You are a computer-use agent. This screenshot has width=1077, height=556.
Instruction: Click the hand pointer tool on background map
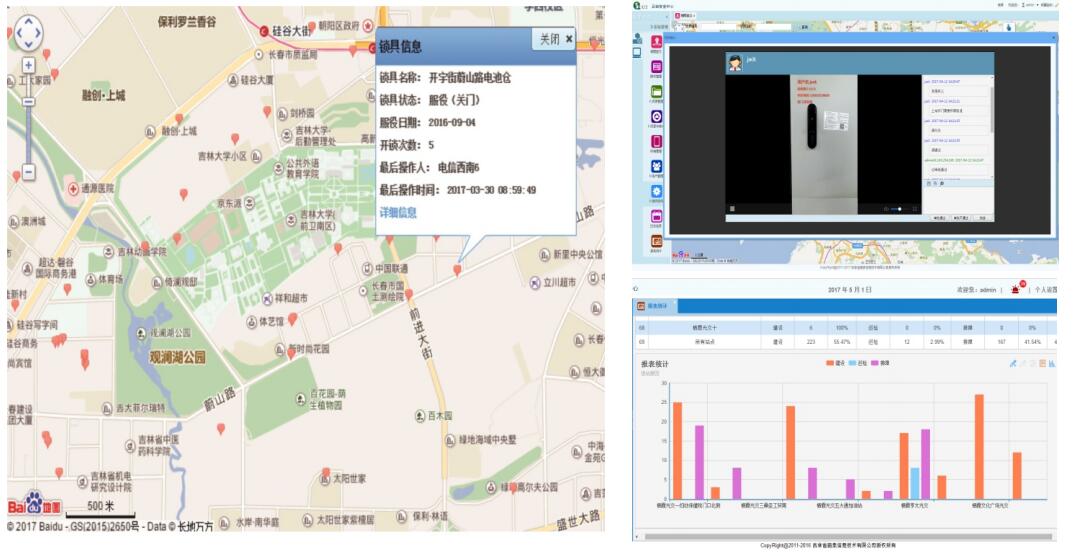tap(1008, 27)
